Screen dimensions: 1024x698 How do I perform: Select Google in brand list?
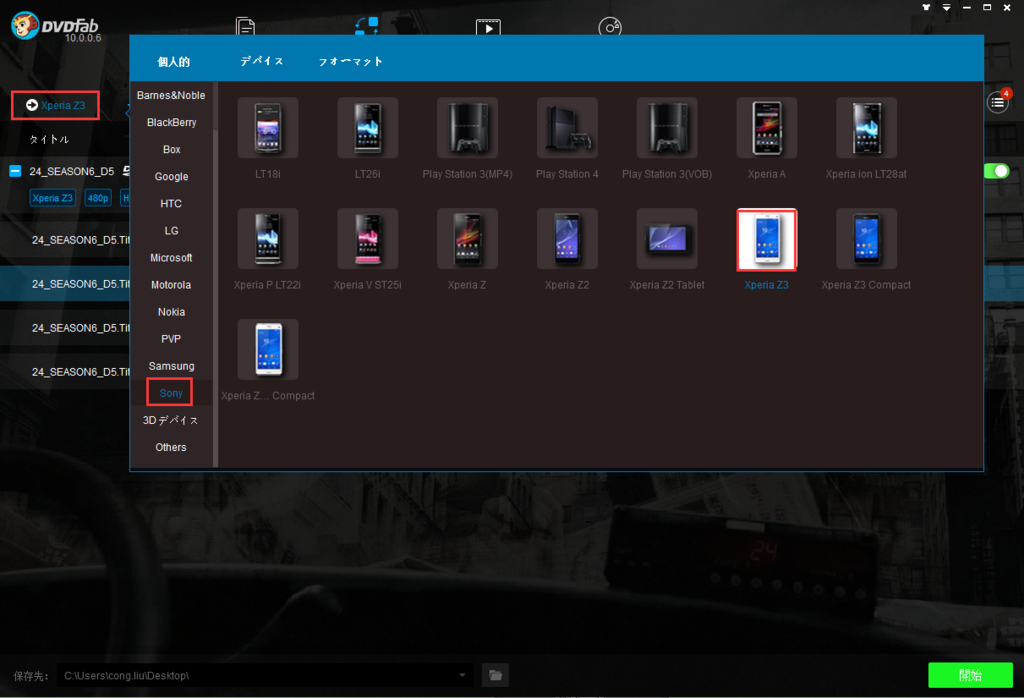click(171, 176)
